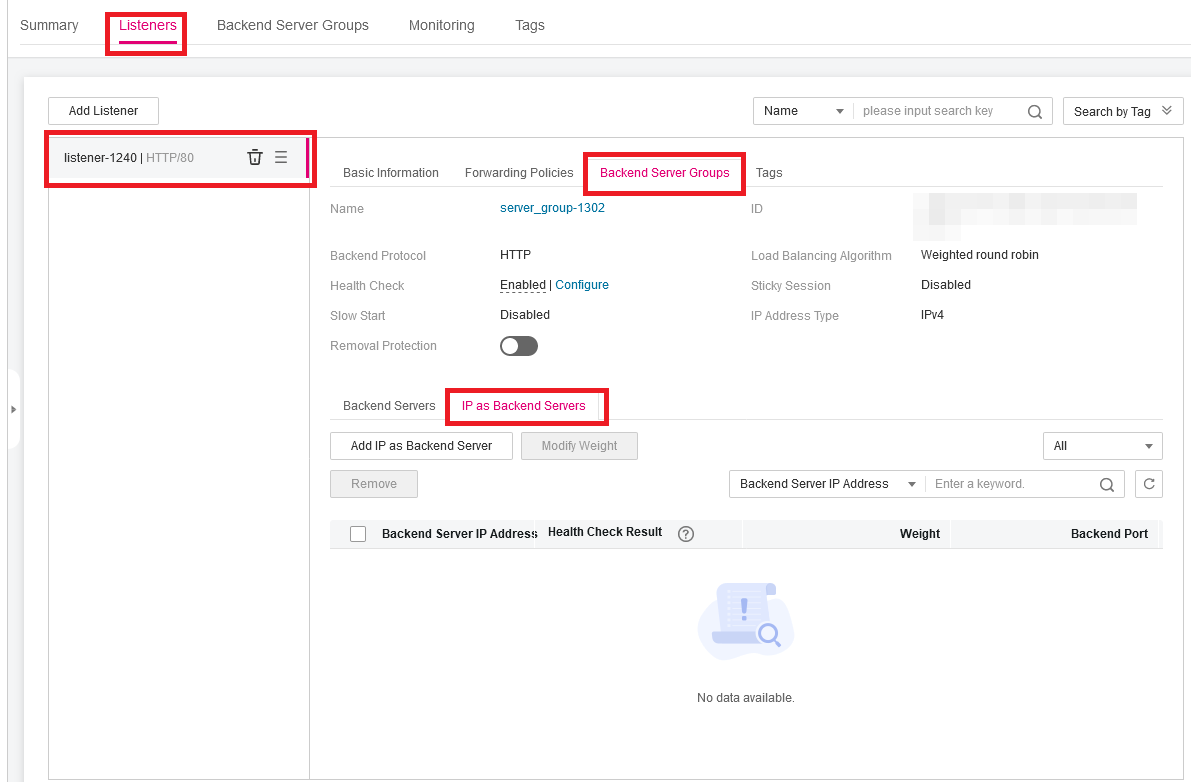
Task: Click the Health Check Result help icon
Action: coord(685,533)
